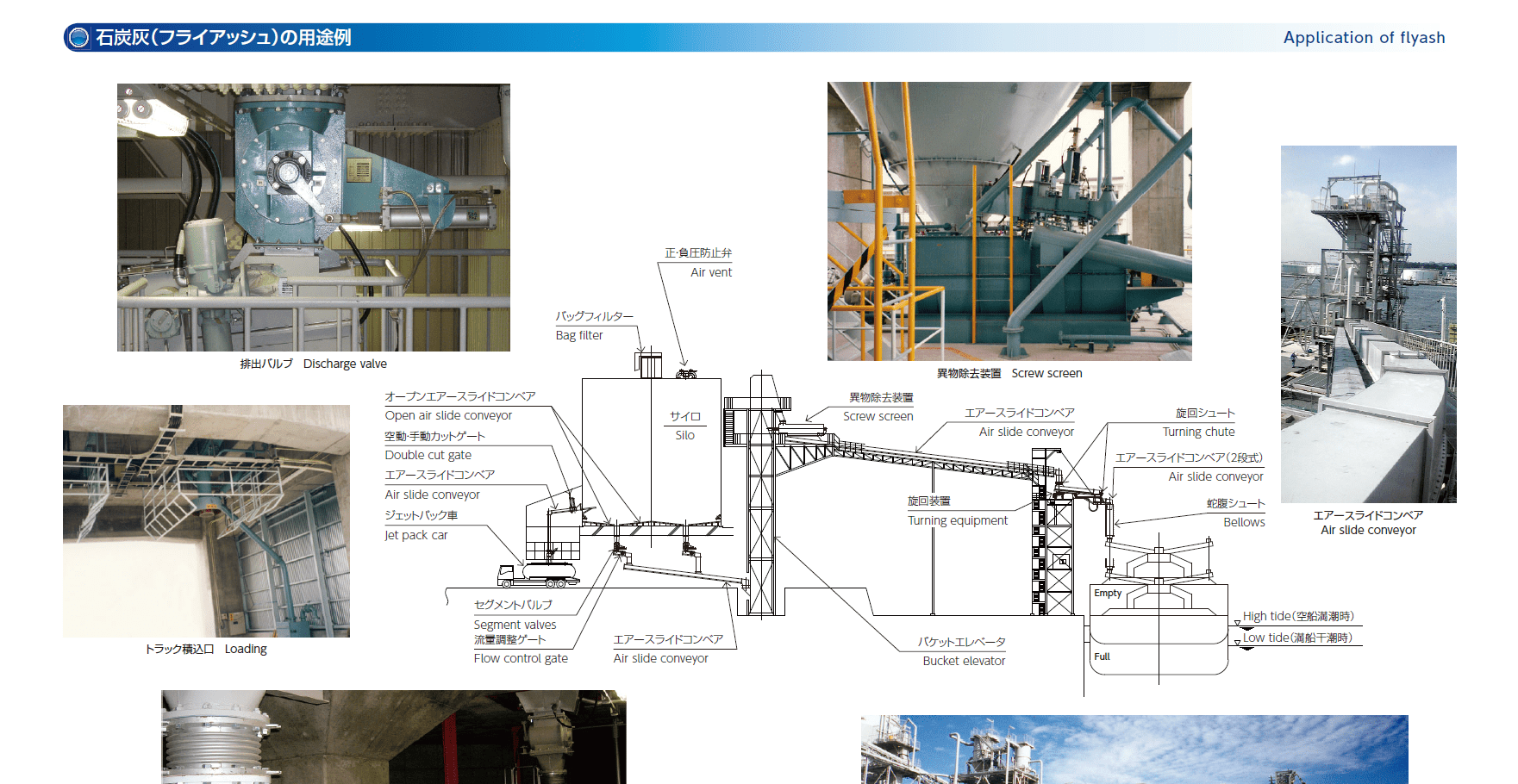The image size is (1518, 784).
Task: Click the 'Low tide(満船干潮時)' label
Action: coord(1297,638)
